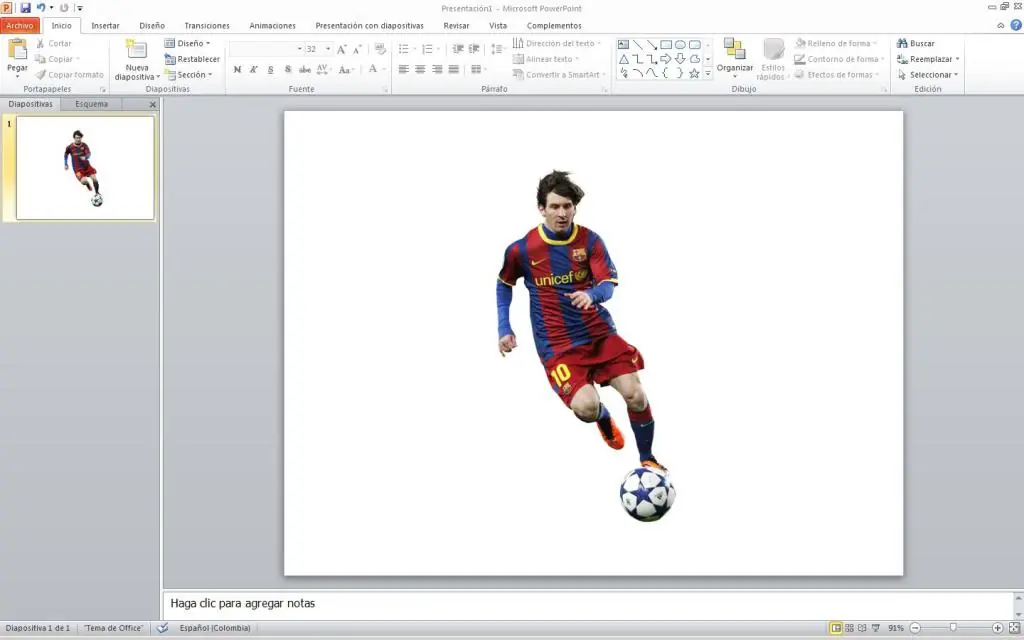Switch to the Diseño ribbon tab
1024x640 pixels.
click(x=152, y=25)
